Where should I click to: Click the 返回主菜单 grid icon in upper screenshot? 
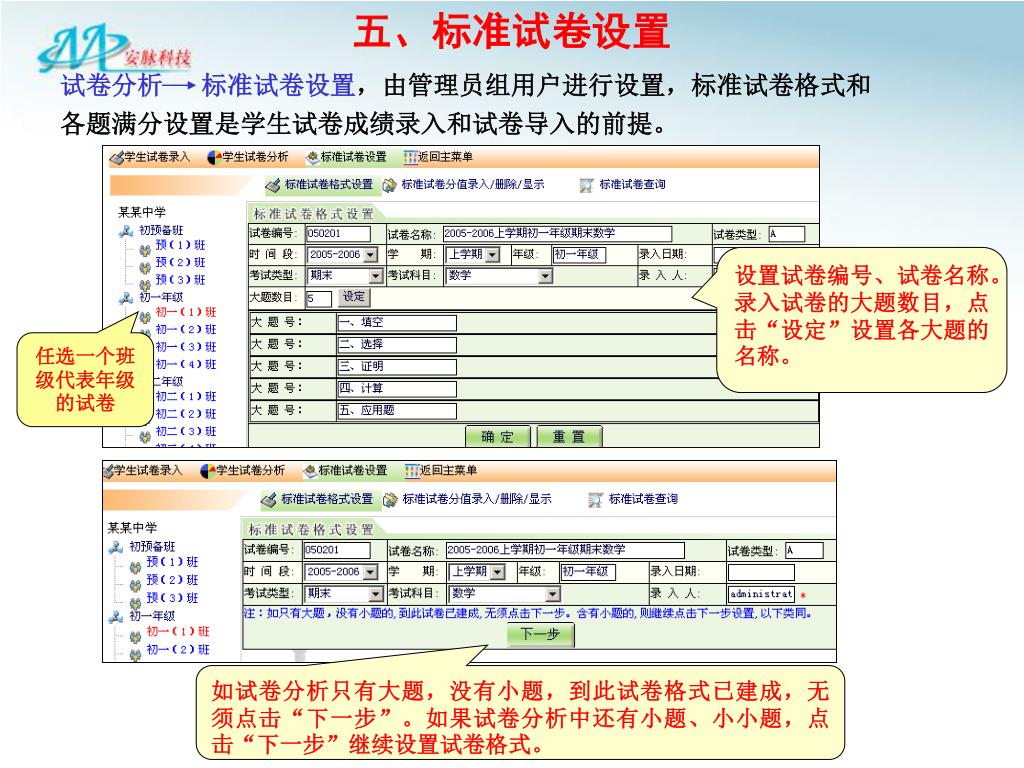pos(410,157)
